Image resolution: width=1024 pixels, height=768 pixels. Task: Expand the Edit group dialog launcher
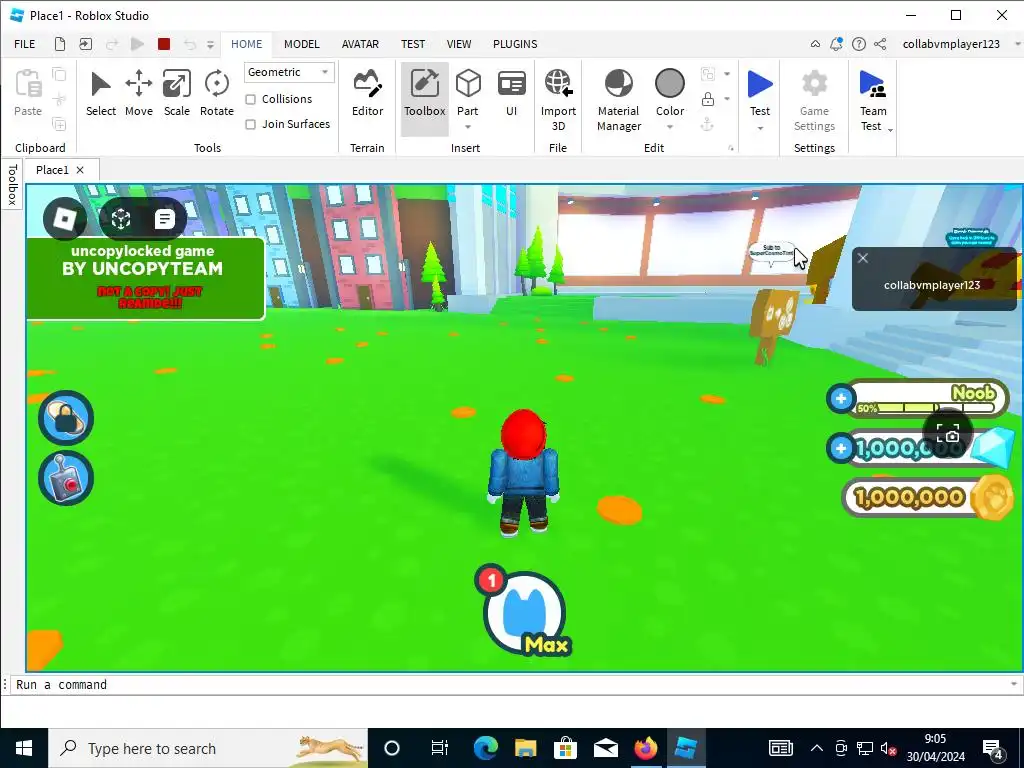click(x=731, y=148)
